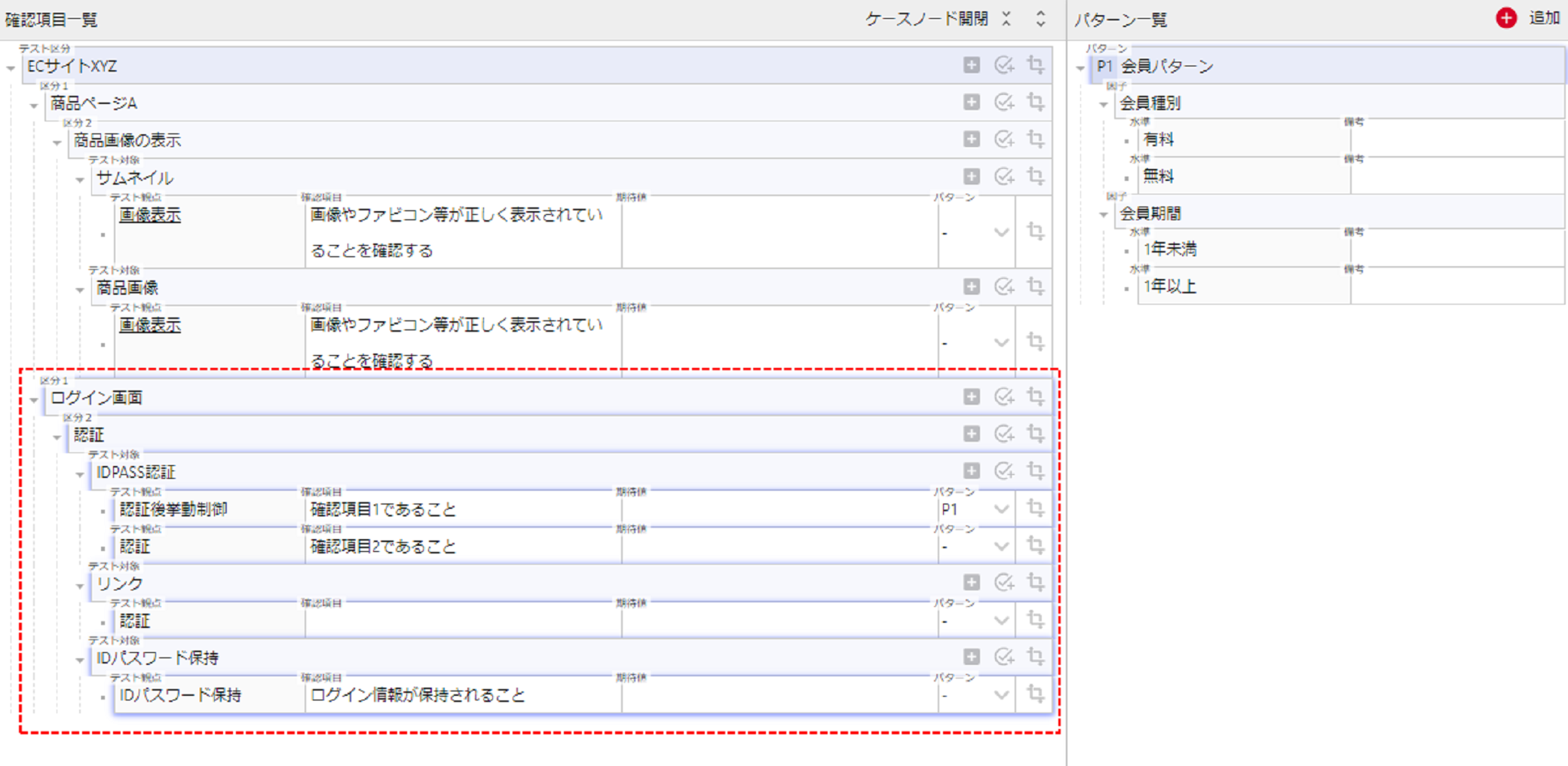This screenshot has width=1568, height=766.
Task: Click crop-style icon on IDPASS認証 row
Action: point(1036,471)
